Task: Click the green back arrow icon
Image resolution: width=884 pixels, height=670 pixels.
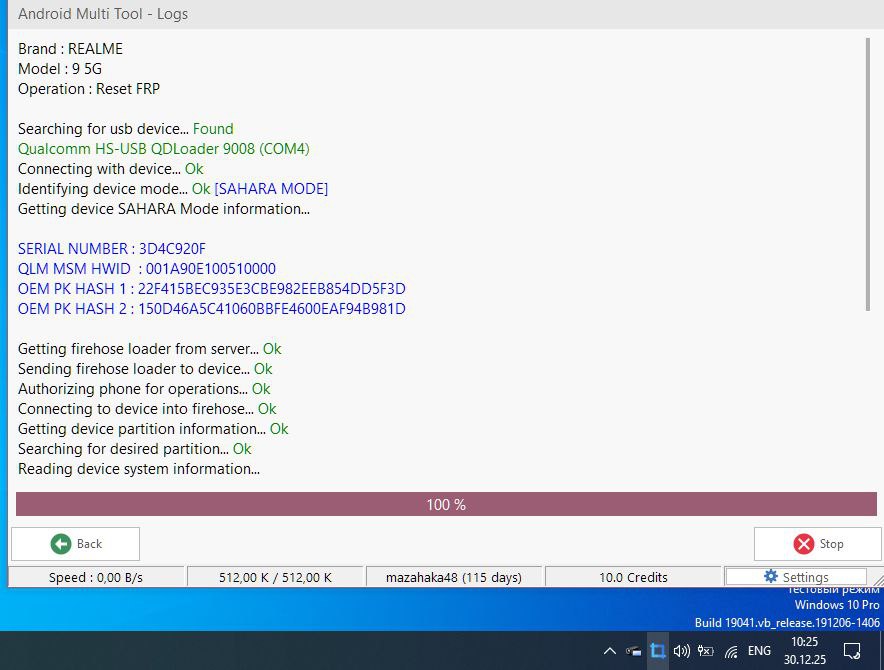Action: tap(61, 544)
